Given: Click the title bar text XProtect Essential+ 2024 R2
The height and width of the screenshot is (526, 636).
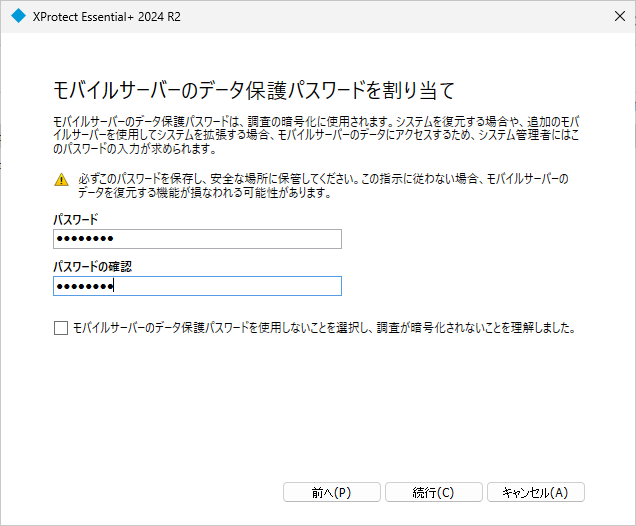Looking at the screenshot, I should click(x=107, y=17).
